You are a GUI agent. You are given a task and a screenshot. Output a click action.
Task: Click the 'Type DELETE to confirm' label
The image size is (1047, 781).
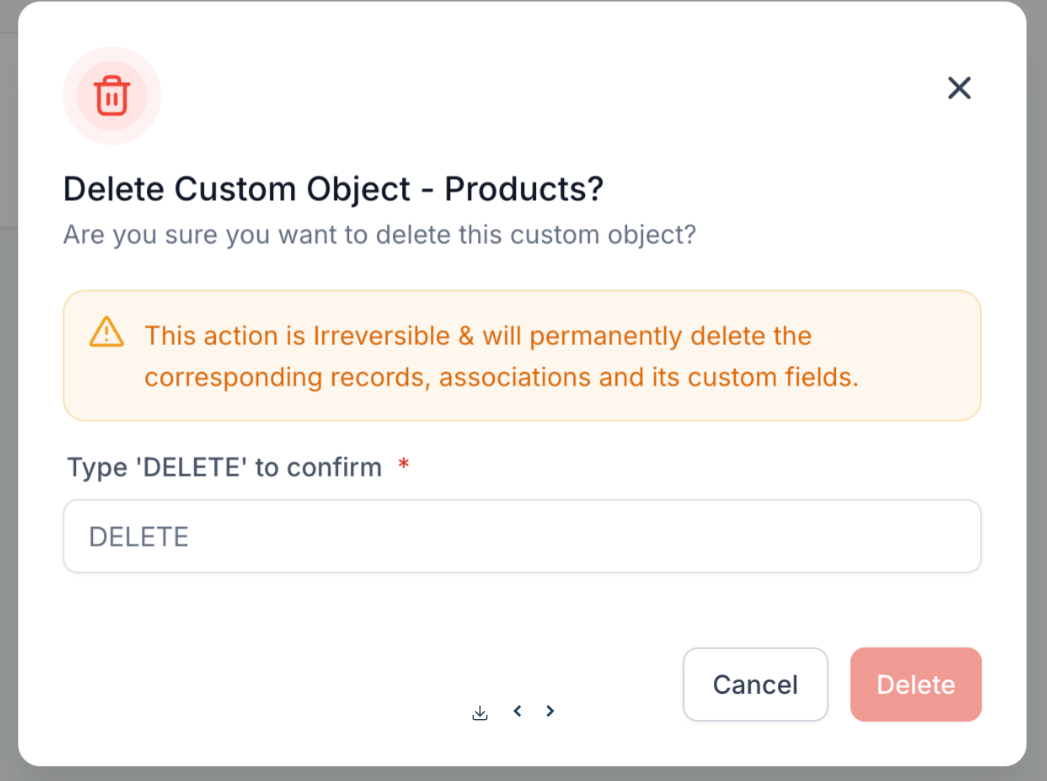tap(224, 467)
